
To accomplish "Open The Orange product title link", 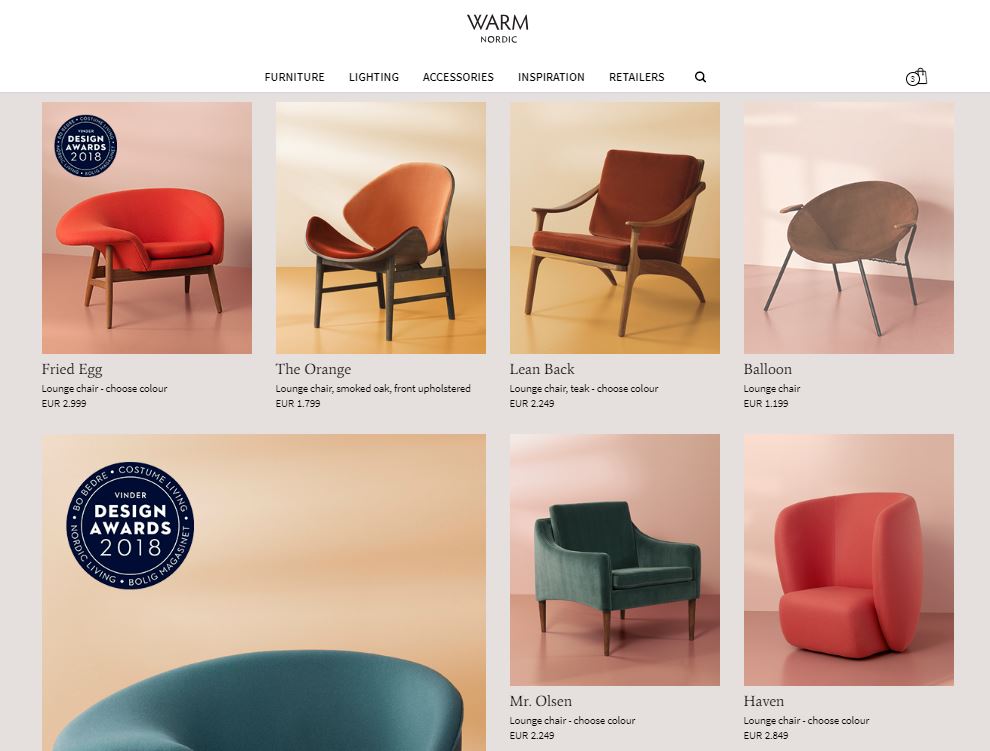I will (313, 369).
